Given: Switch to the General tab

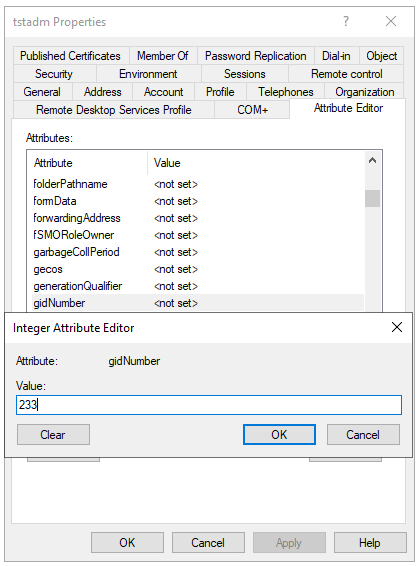Looking at the screenshot, I should tap(42, 92).
